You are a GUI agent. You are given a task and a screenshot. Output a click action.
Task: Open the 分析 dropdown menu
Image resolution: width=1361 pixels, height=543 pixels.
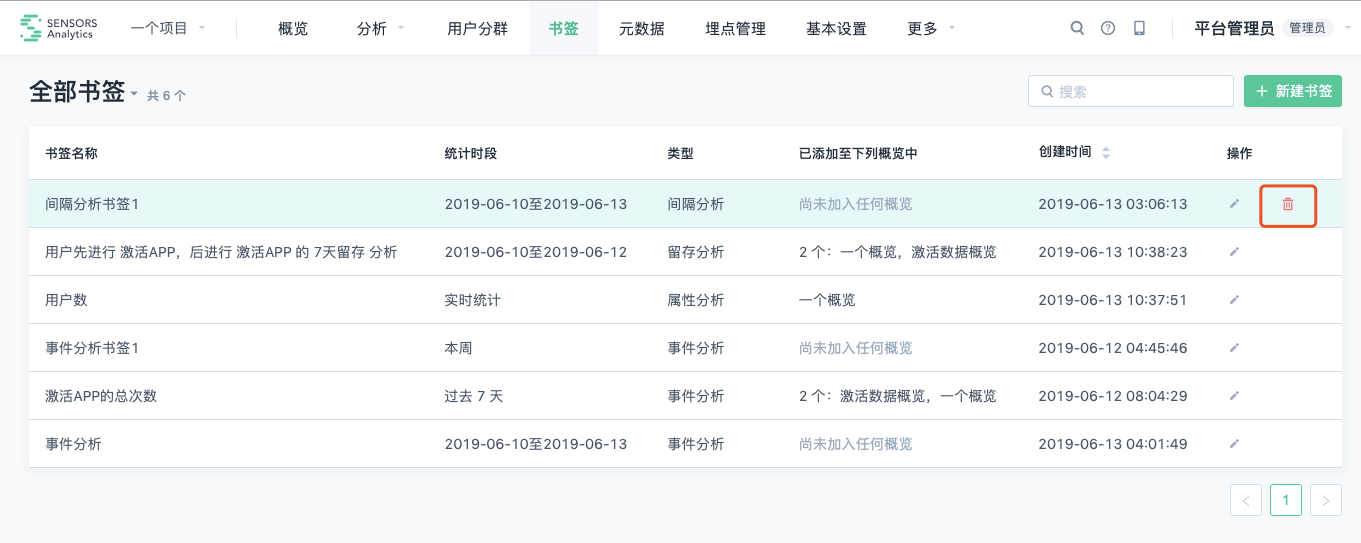381,28
